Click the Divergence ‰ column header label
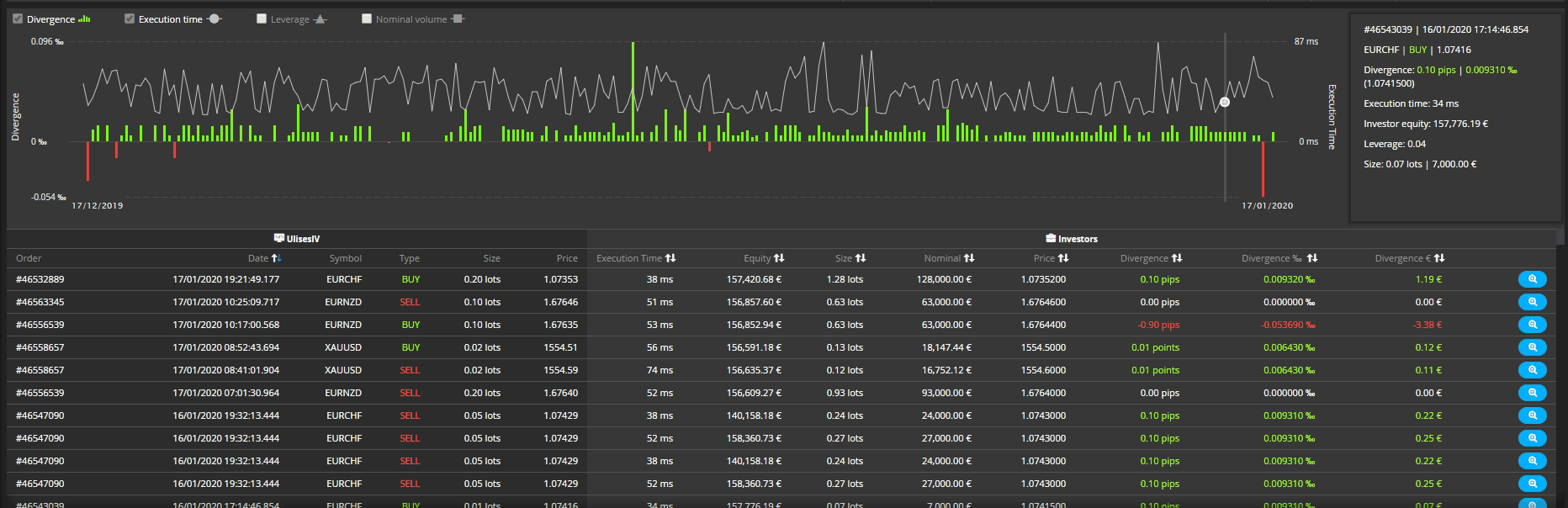The height and width of the screenshot is (508, 1568). pos(1271,258)
